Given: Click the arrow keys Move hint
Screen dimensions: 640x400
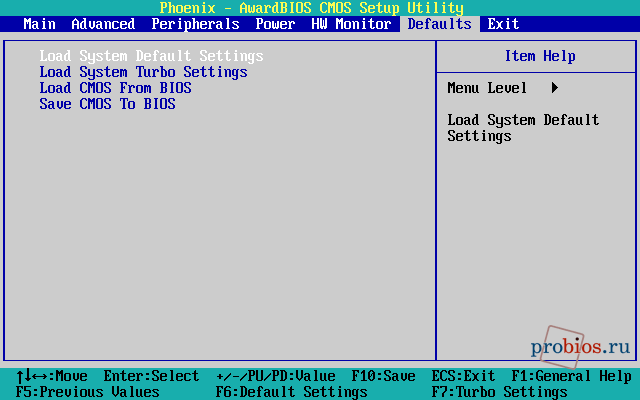Looking at the screenshot, I should tap(52, 376).
